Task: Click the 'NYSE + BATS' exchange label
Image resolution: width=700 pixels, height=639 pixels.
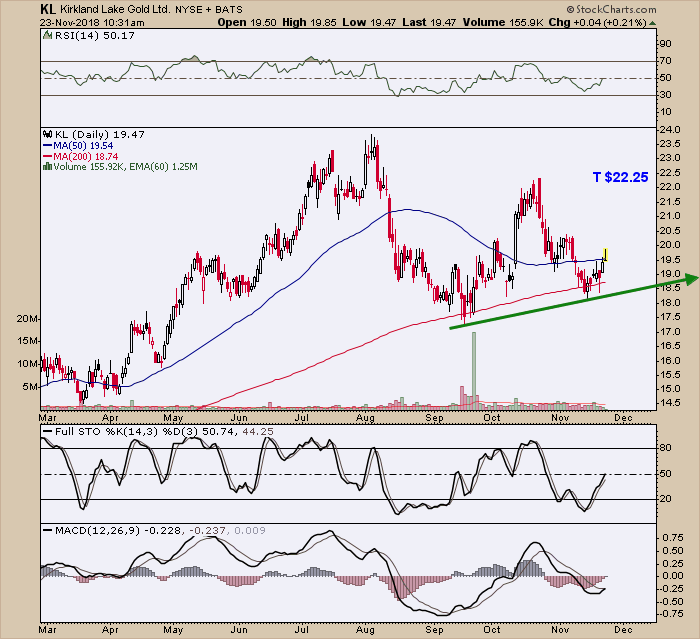Action: point(209,9)
